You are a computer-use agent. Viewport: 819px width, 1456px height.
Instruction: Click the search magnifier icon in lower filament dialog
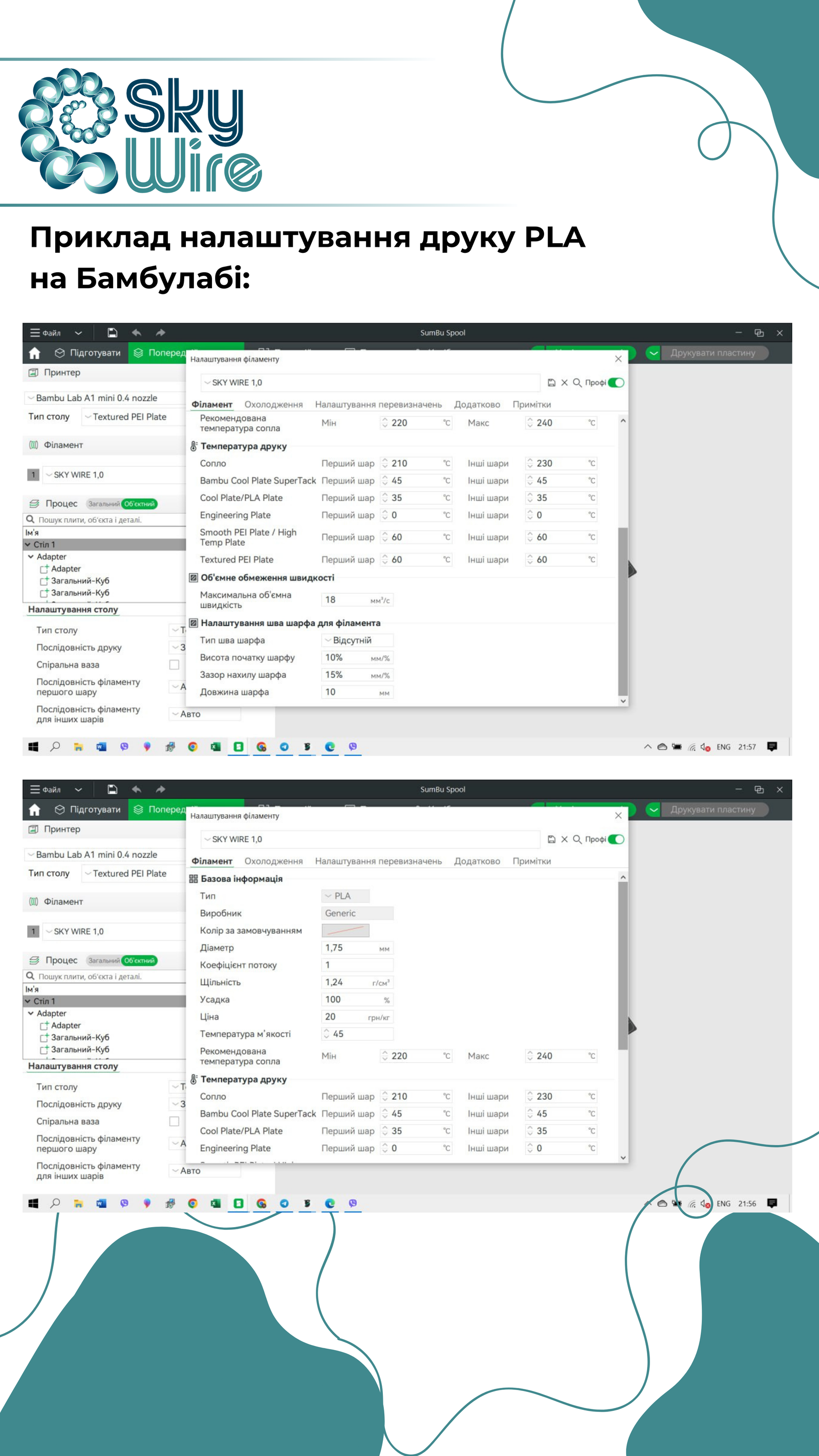pyautogui.click(x=577, y=839)
